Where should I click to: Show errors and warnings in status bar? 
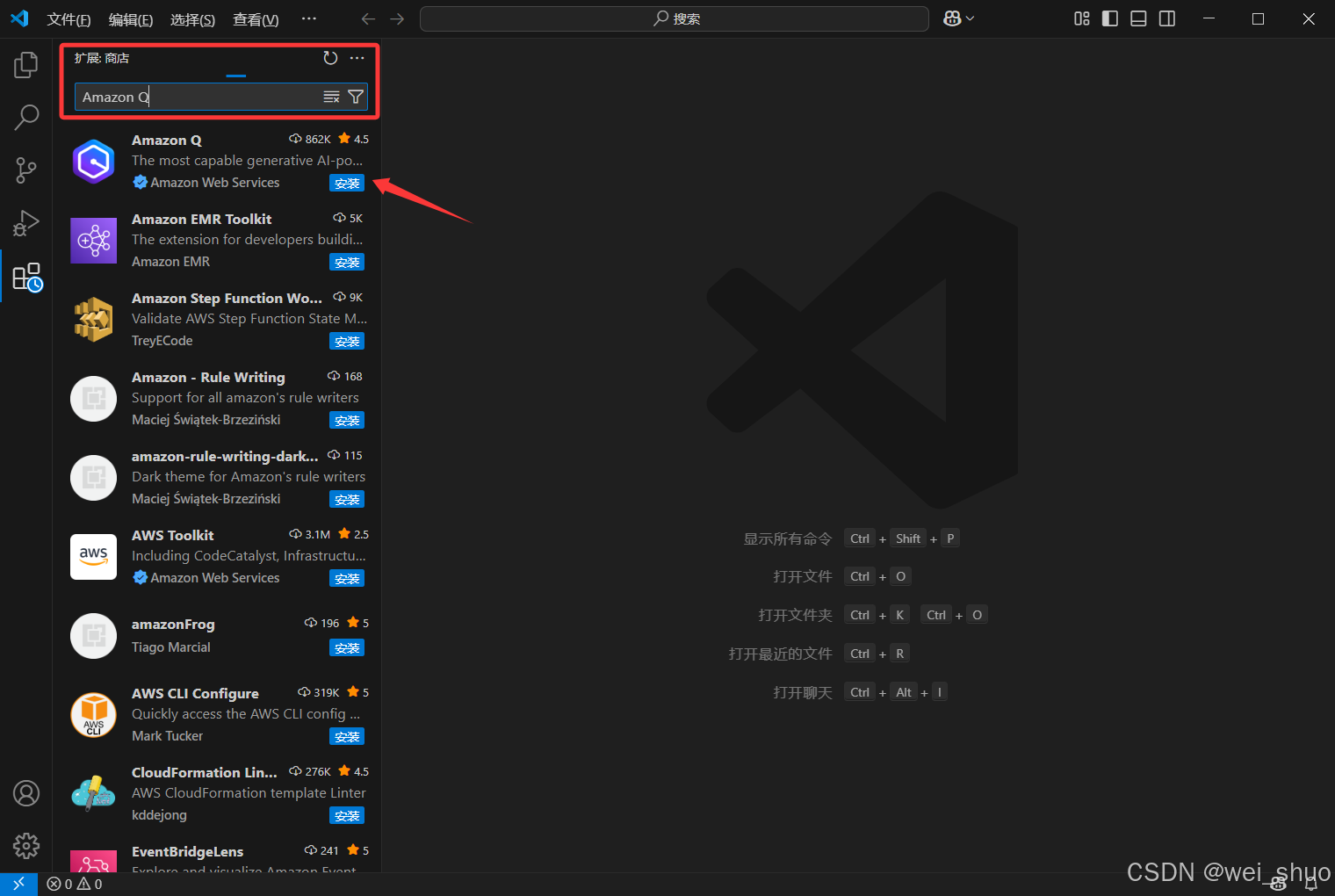(75, 884)
